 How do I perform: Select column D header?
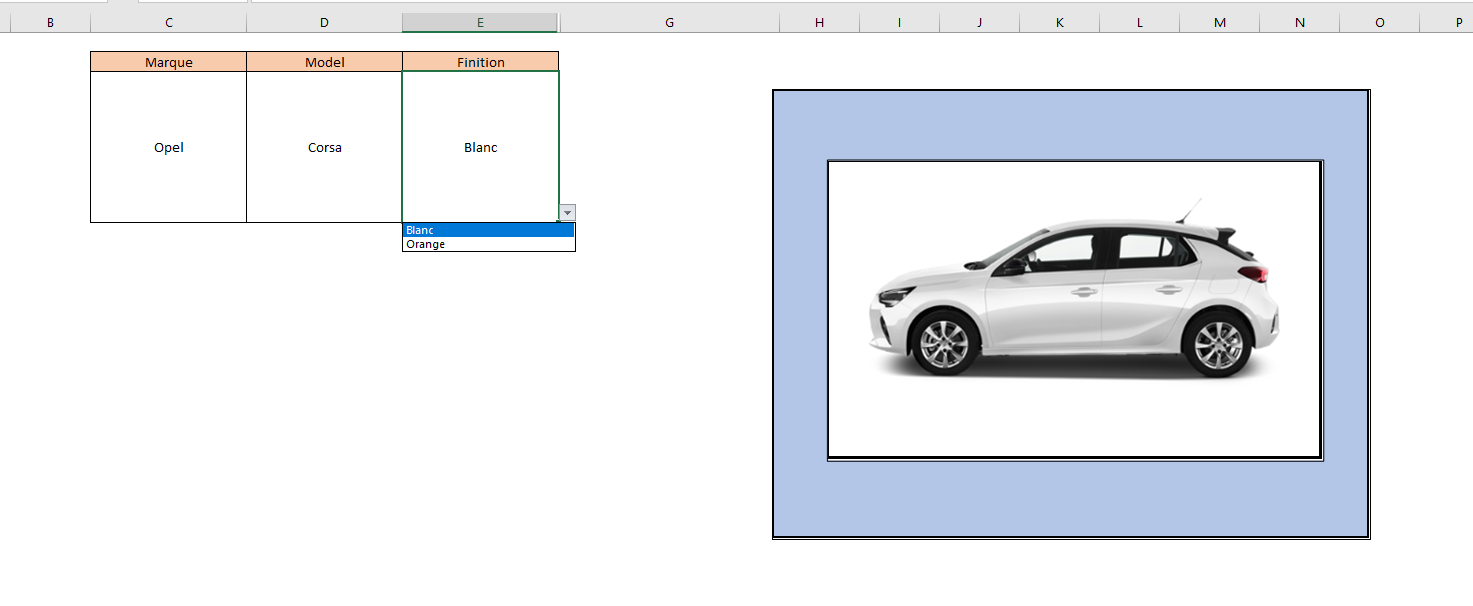325,22
